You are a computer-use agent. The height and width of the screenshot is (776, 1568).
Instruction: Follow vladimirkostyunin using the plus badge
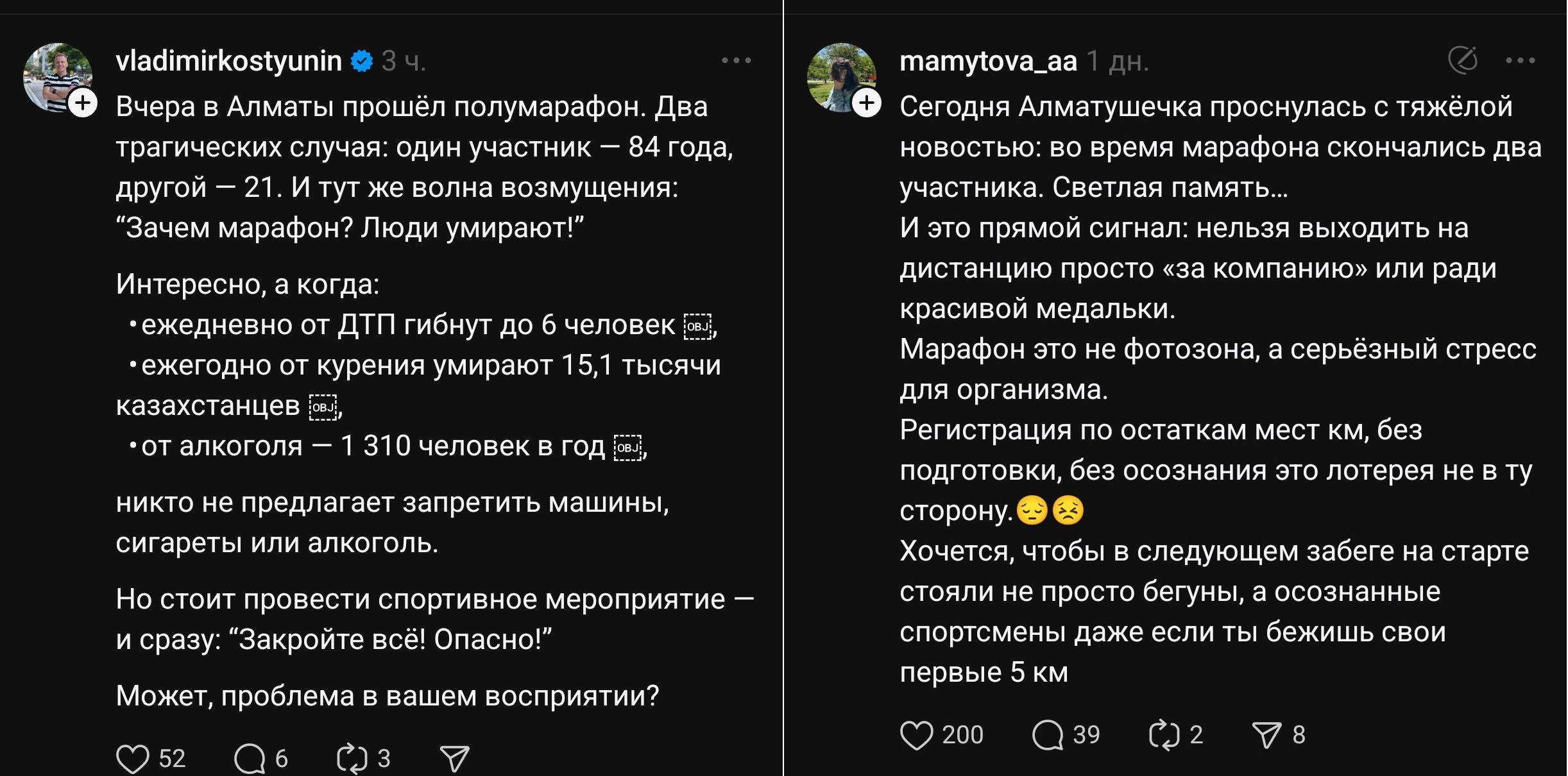click(83, 103)
